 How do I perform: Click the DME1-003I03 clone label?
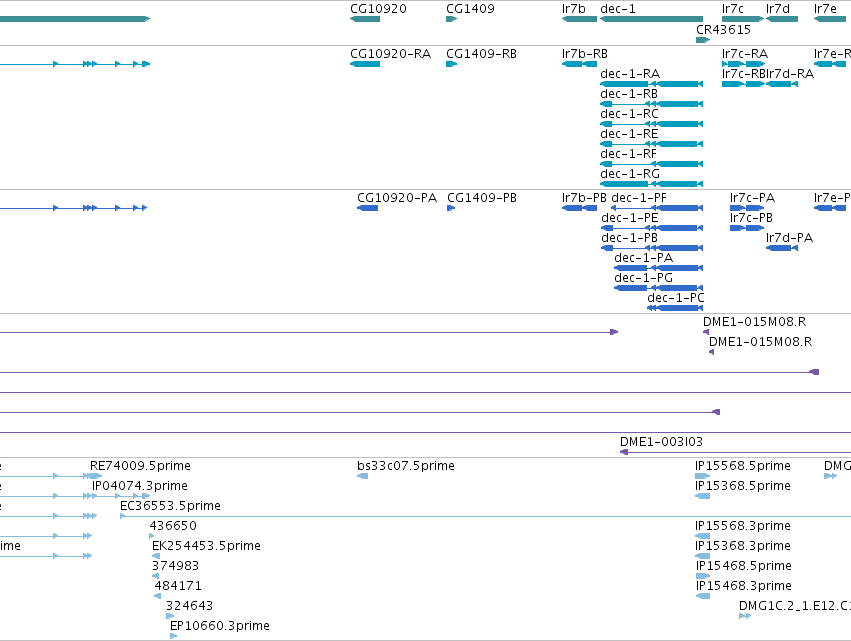661,442
